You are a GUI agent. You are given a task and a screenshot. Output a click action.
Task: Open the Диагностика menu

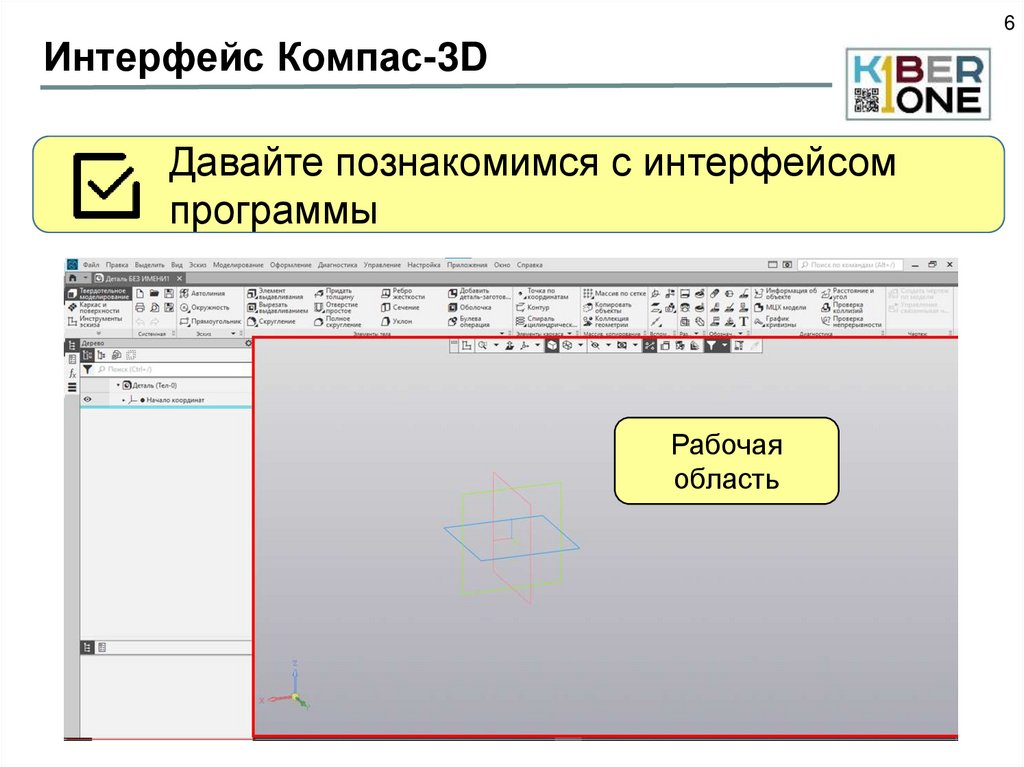[x=338, y=265]
